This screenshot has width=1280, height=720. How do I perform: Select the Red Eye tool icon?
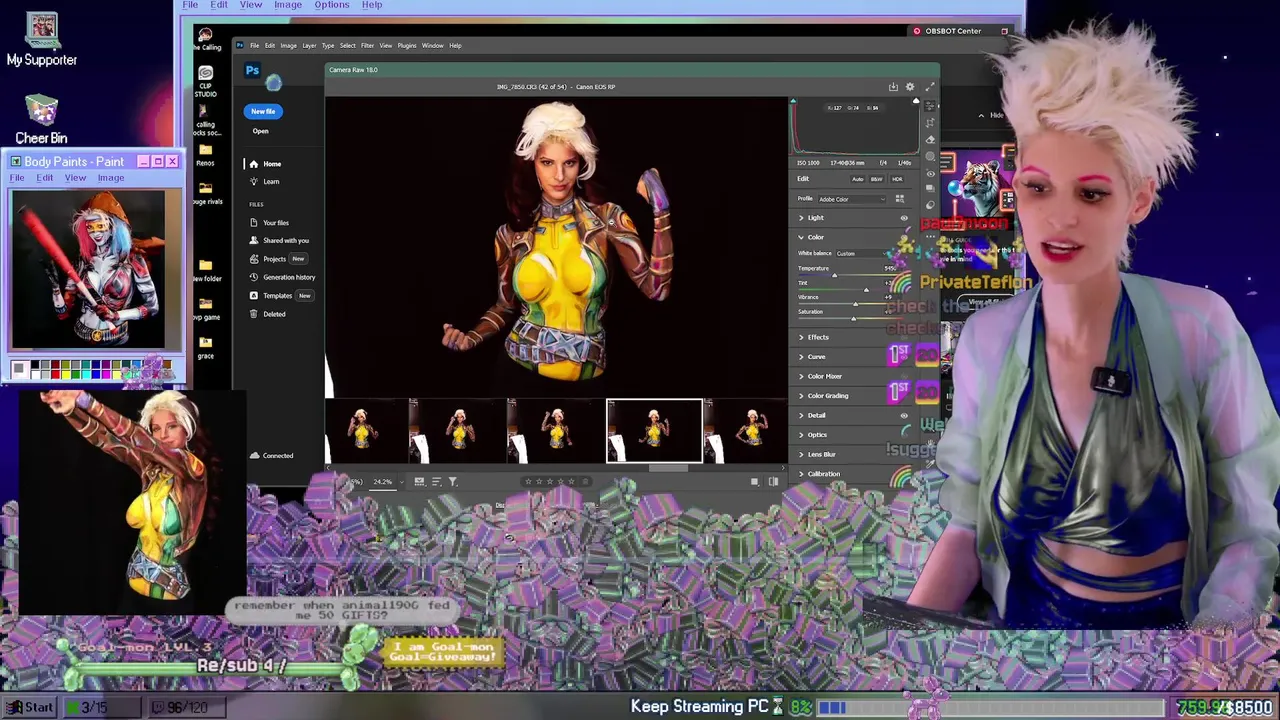(931, 173)
